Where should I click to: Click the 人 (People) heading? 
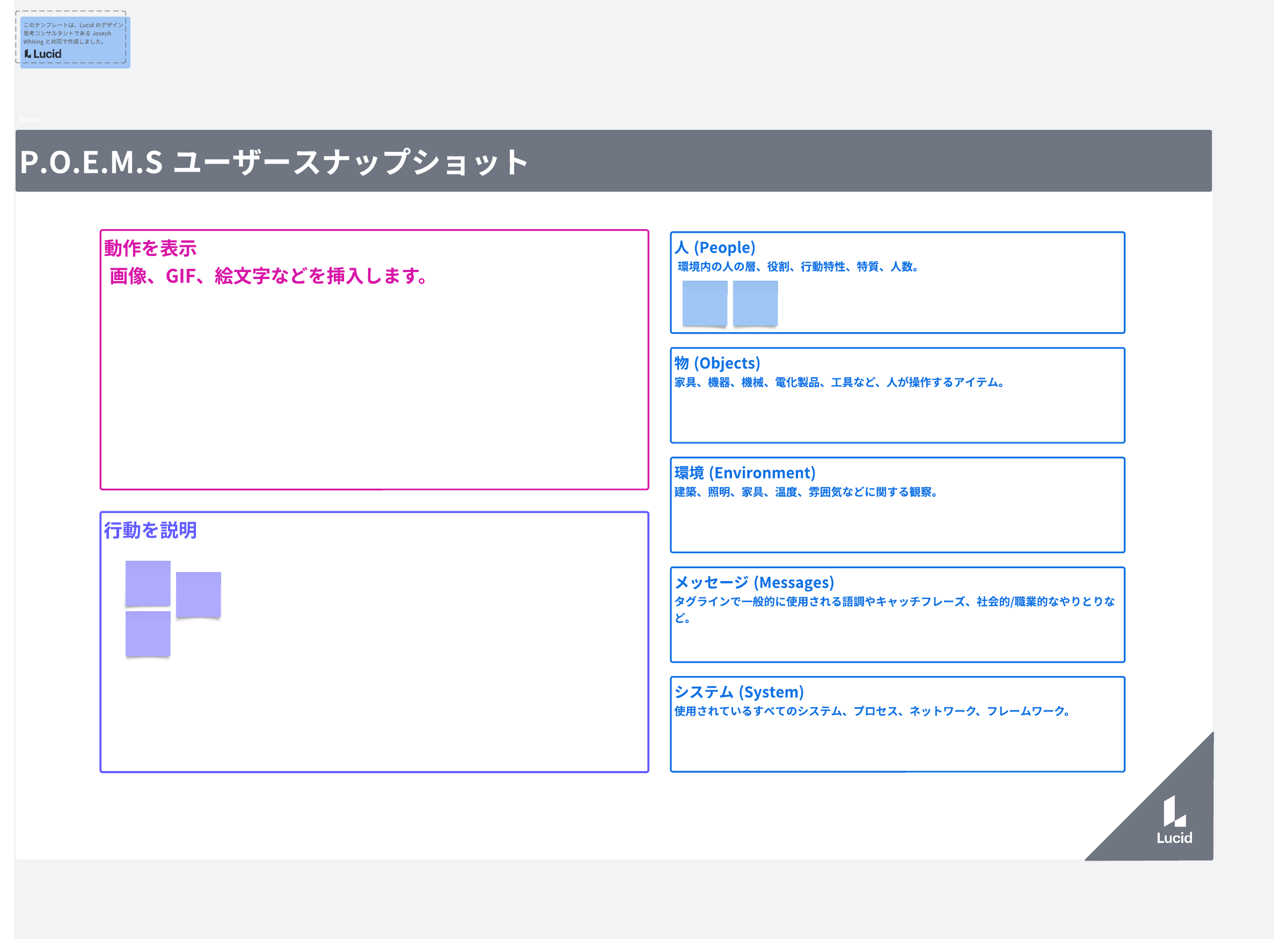coord(715,248)
